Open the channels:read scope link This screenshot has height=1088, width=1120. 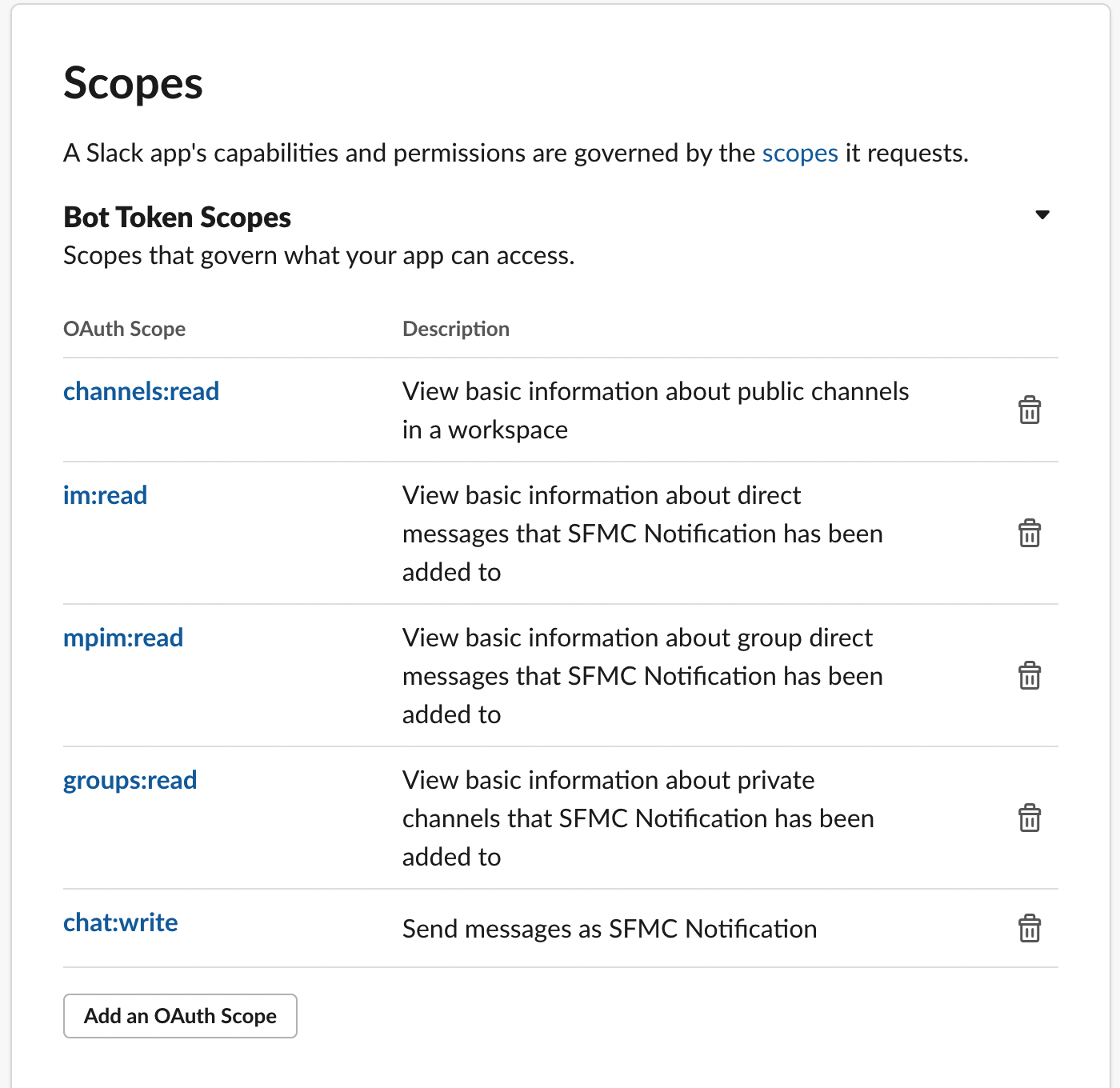(x=141, y=391)
